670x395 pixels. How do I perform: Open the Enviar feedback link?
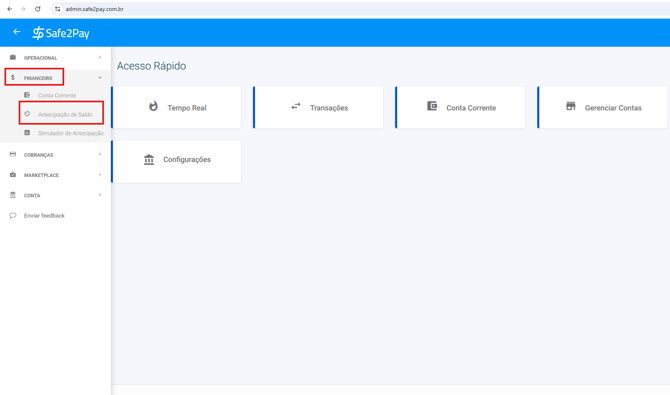[x=44, y=215]
